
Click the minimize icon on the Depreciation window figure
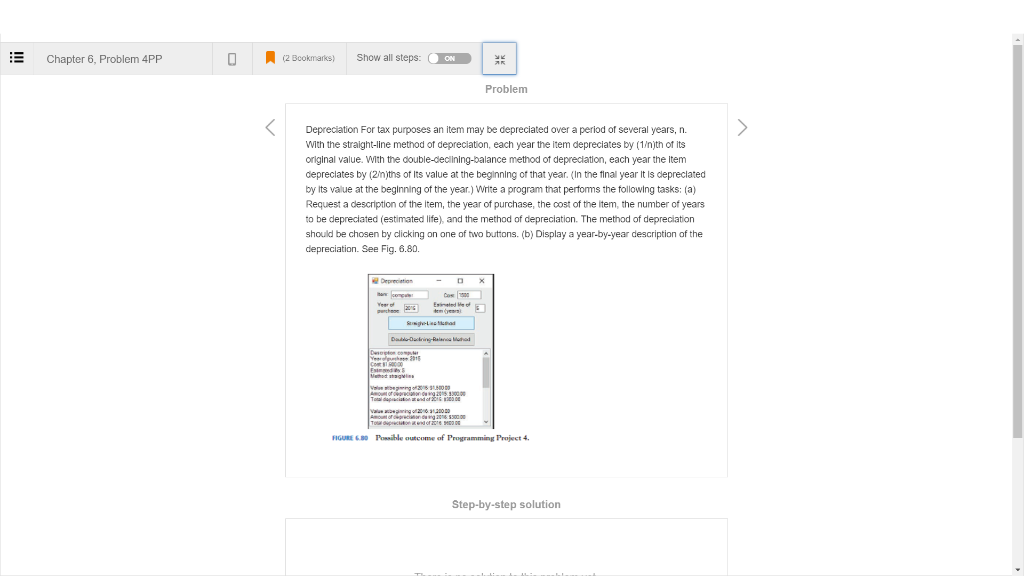pos(438,280)
